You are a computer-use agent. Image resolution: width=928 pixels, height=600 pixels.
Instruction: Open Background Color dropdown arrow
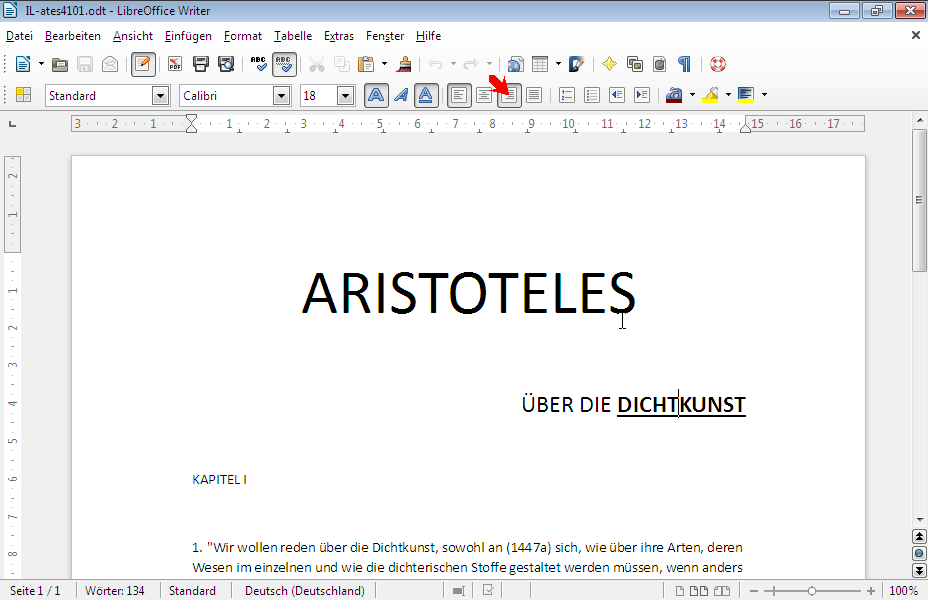pos(765,95)
